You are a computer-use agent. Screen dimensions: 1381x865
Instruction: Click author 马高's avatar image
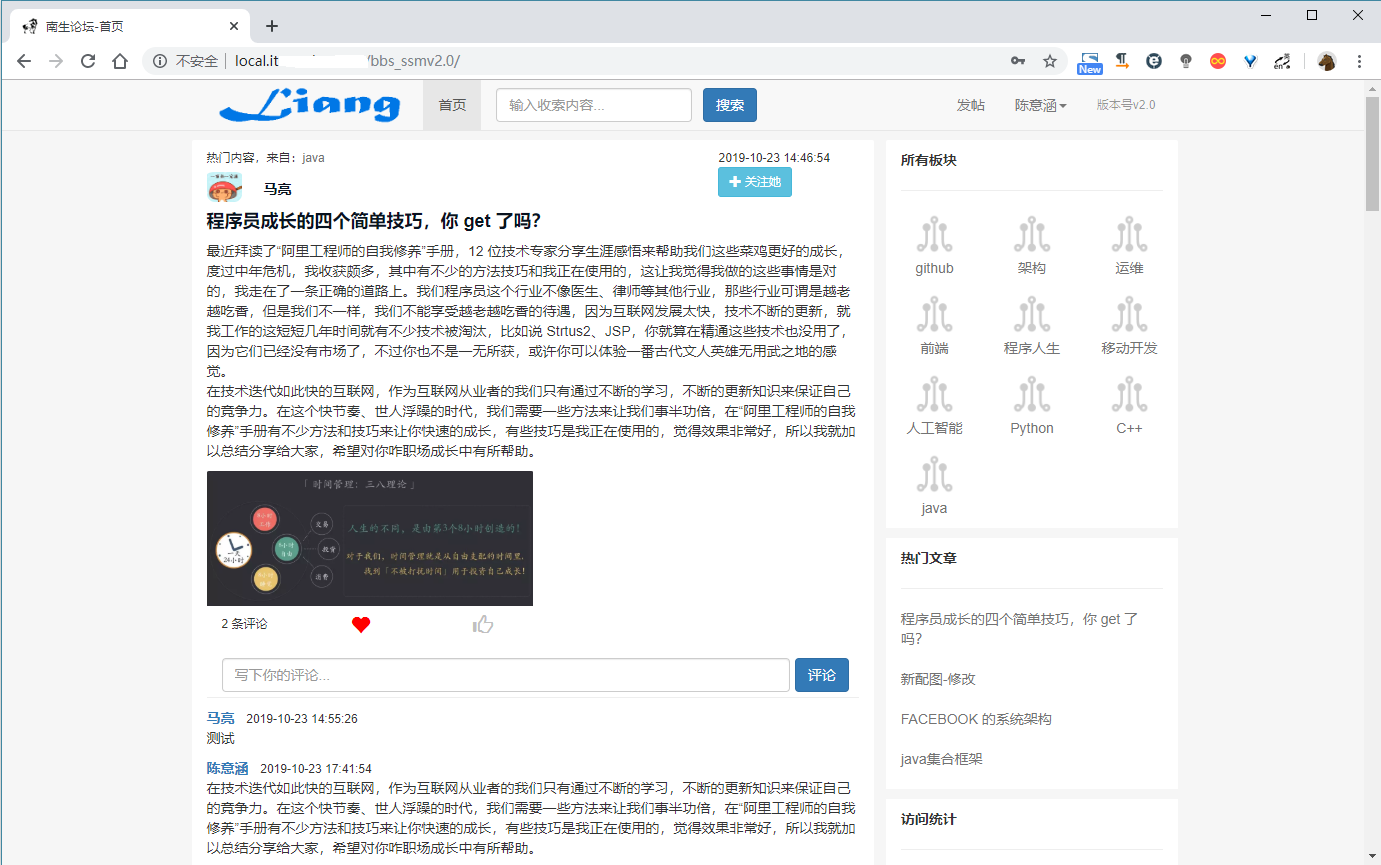(x=224, y=187)
